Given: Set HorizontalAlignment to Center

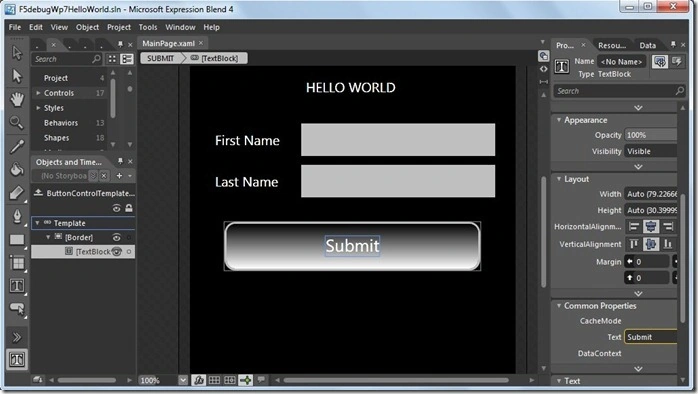Looking at the screenshot, I should [x=651, y=226].
